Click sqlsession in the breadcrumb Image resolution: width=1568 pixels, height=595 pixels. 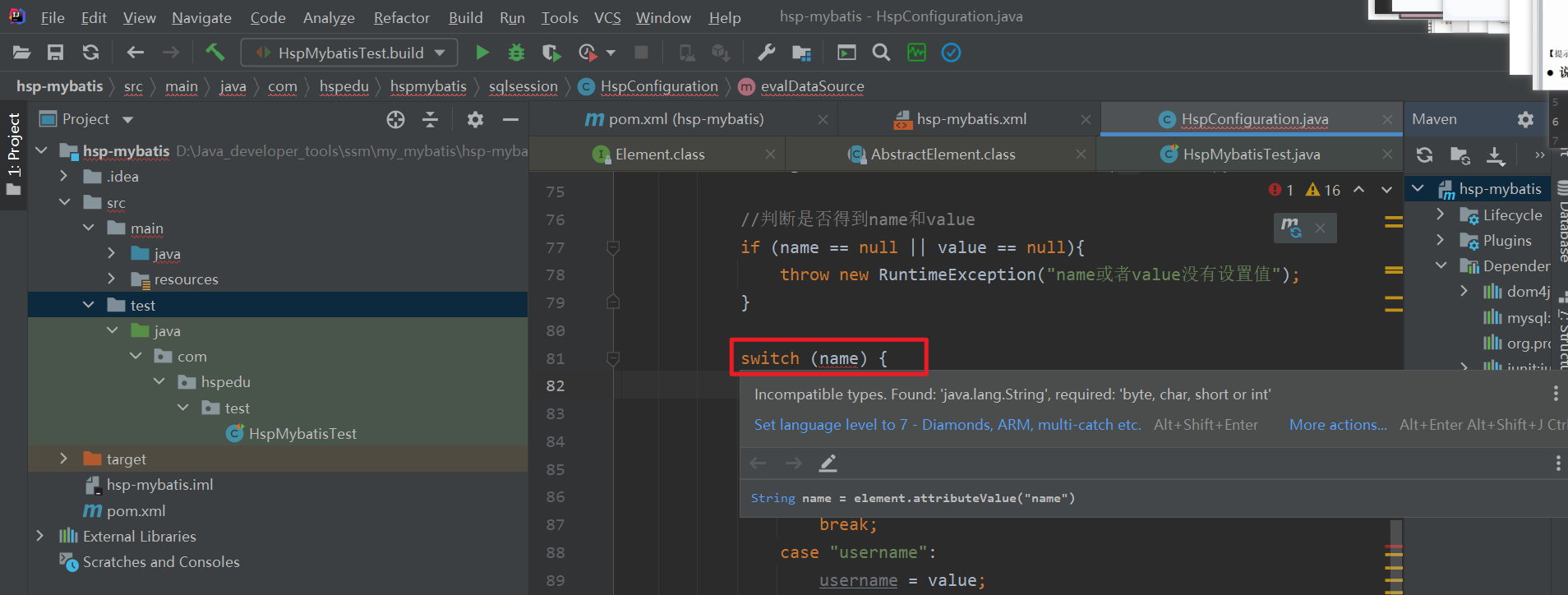(523, 86)
